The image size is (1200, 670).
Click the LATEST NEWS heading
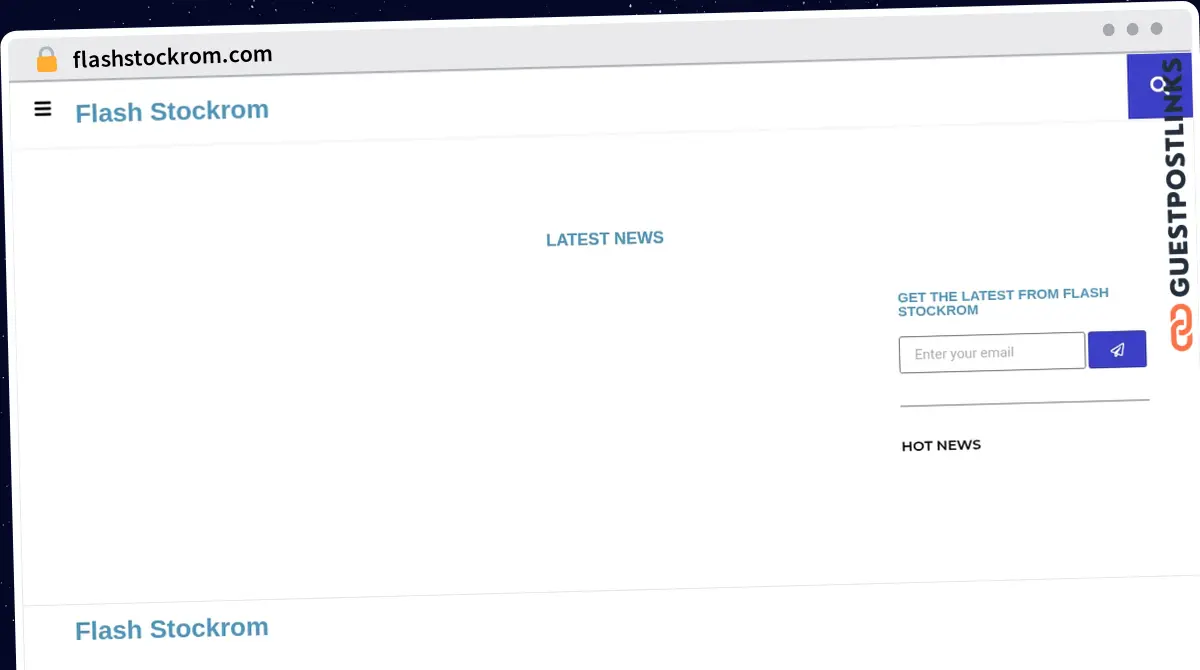tap(605, 239)
